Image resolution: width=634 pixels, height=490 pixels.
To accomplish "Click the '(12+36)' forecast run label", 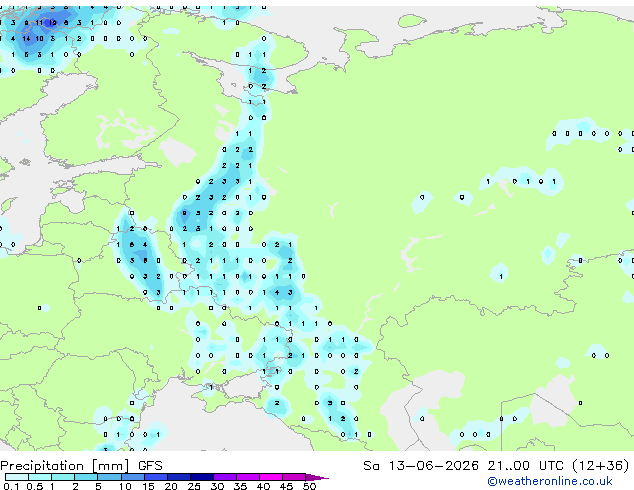I will click(x=601, y=466).
